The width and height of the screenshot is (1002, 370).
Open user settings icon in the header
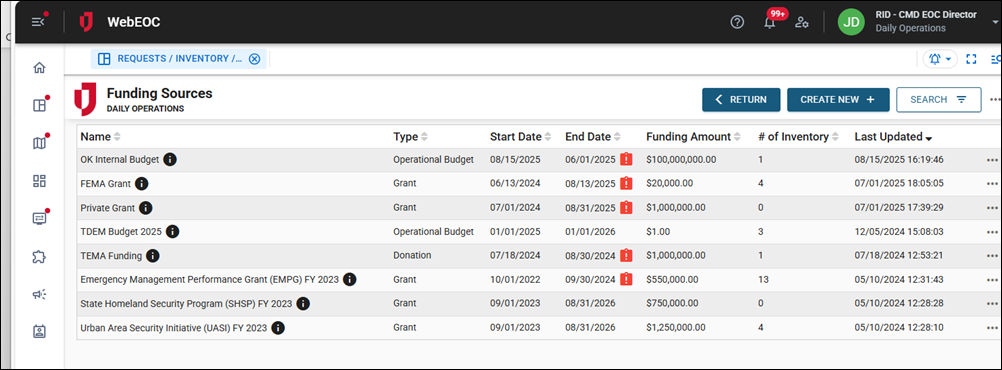coord(802,22)
